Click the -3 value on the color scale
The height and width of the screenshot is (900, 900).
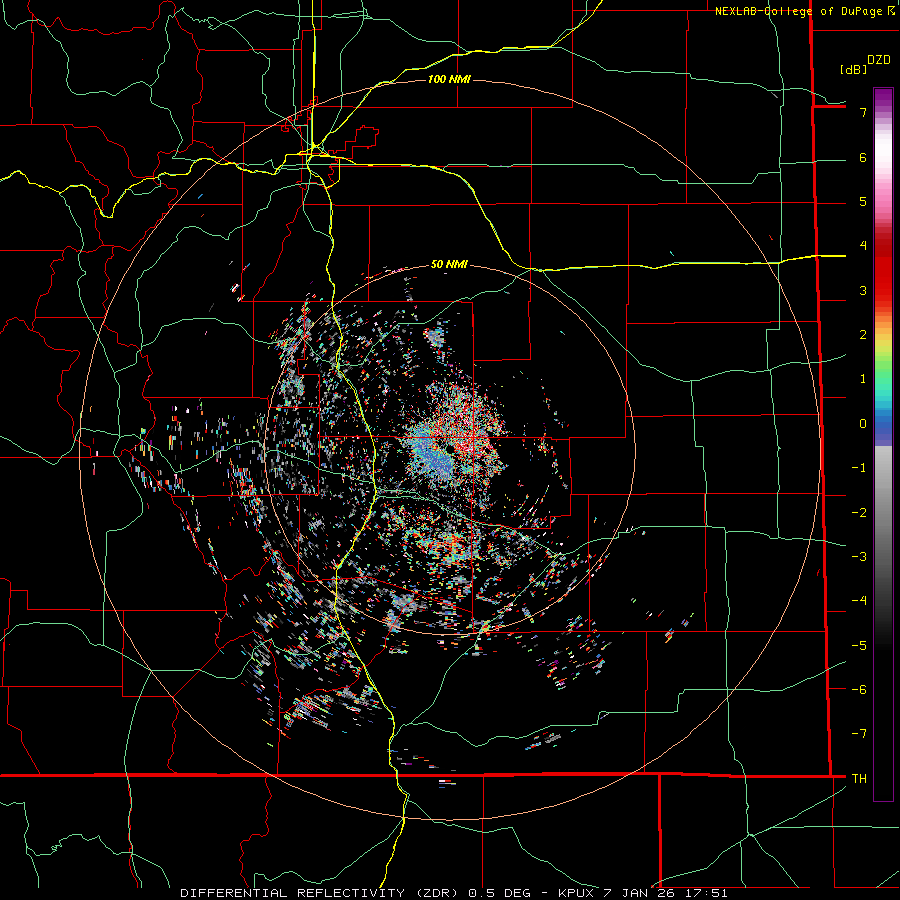pos(859,557)
